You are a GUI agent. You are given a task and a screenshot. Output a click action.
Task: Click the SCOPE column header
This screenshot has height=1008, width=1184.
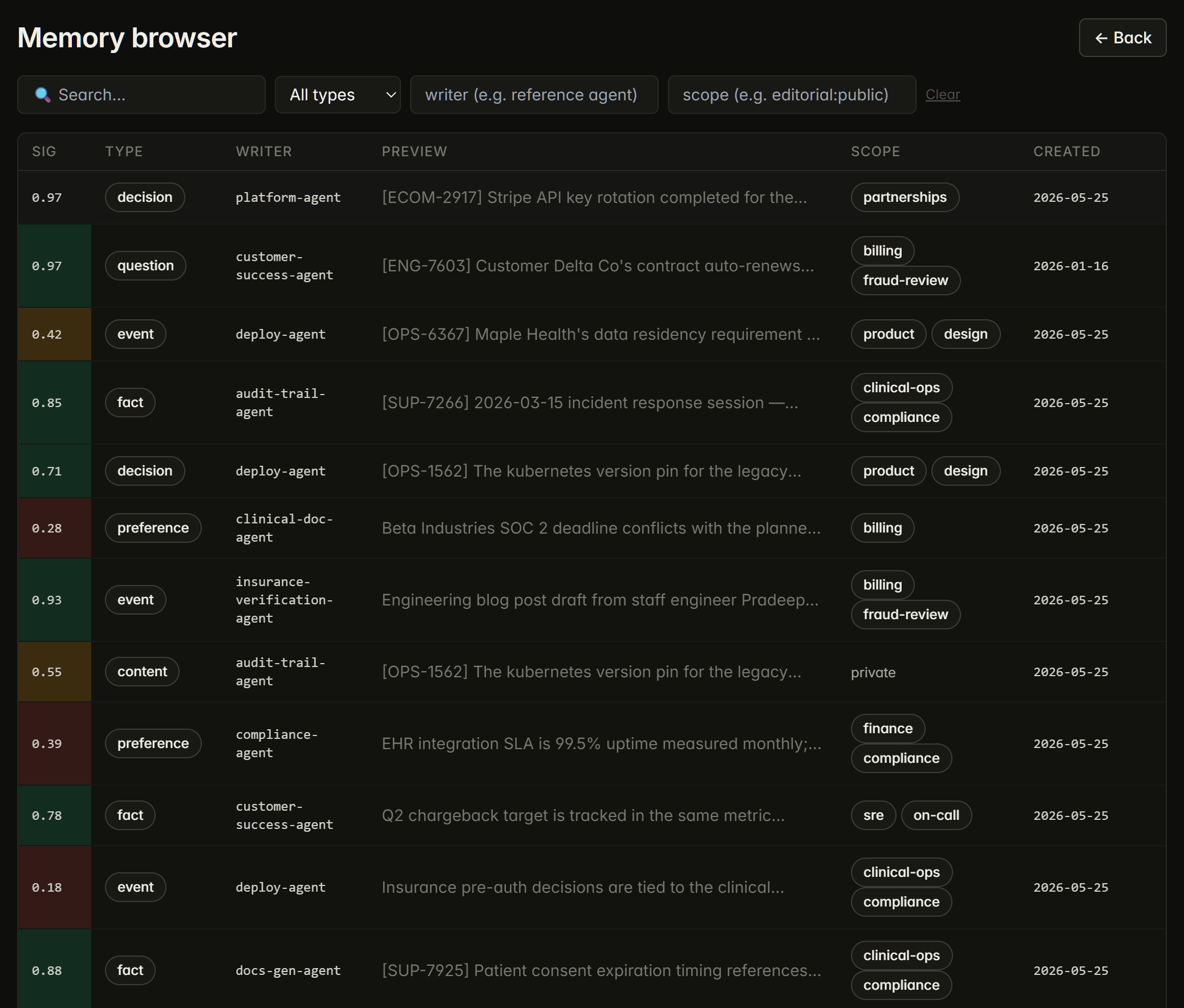[x=875, y=151]
